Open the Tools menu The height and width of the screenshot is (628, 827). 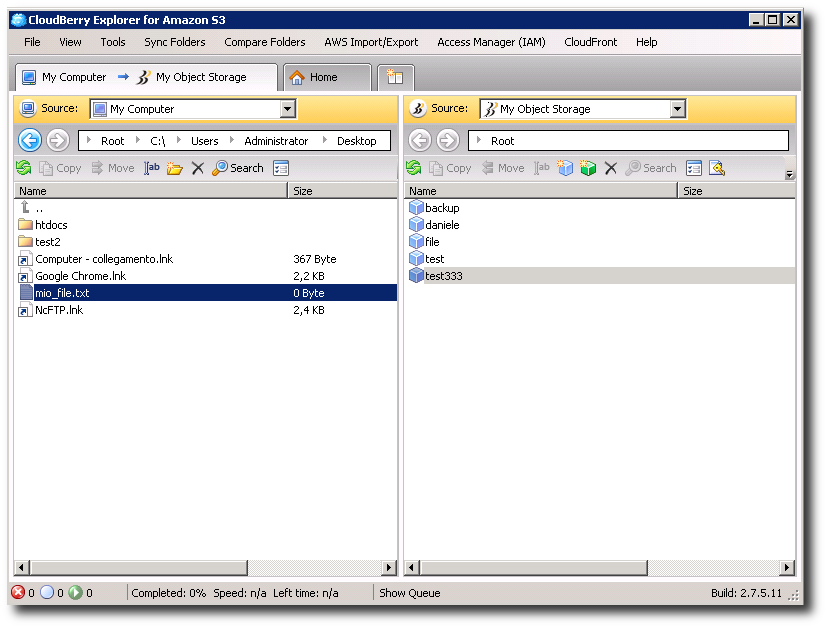[113, 42]
